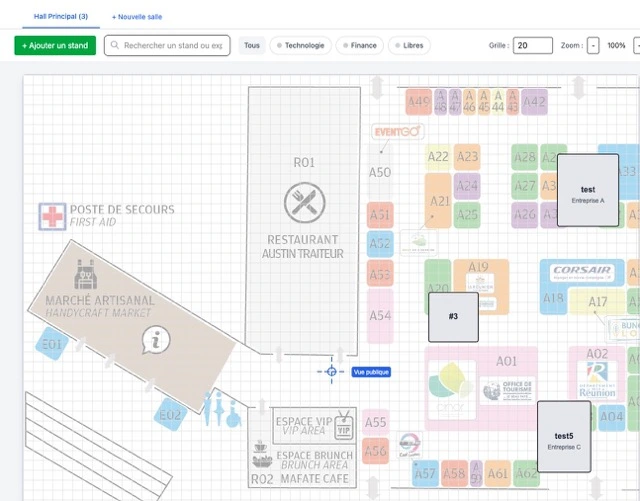The image size is (640, 501).
Task: Click stand A25
Action: tap(467, 215)
